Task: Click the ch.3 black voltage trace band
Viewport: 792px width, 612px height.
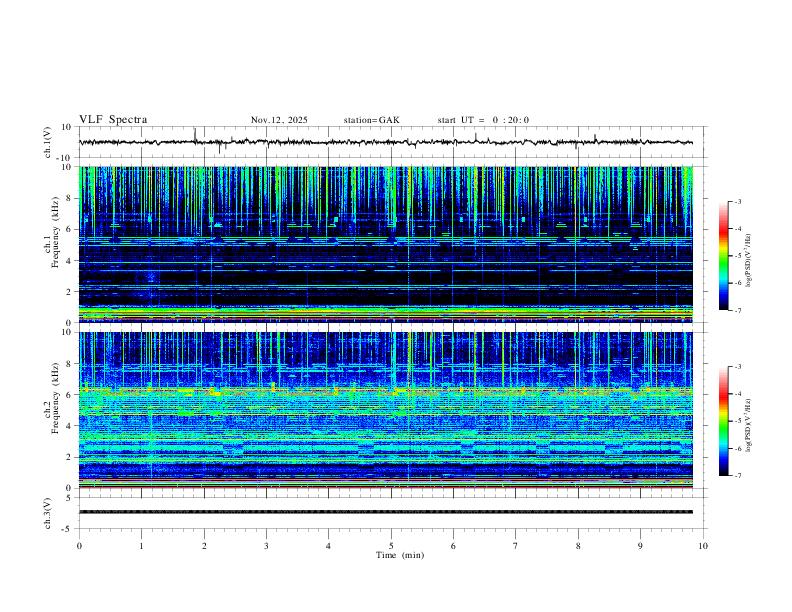Action: (x=386, y=512)
